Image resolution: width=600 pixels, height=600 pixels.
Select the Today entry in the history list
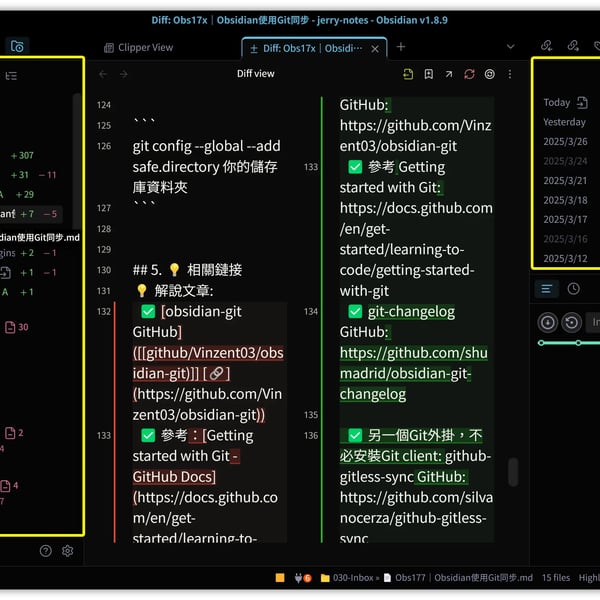click(x=556, y=103)
